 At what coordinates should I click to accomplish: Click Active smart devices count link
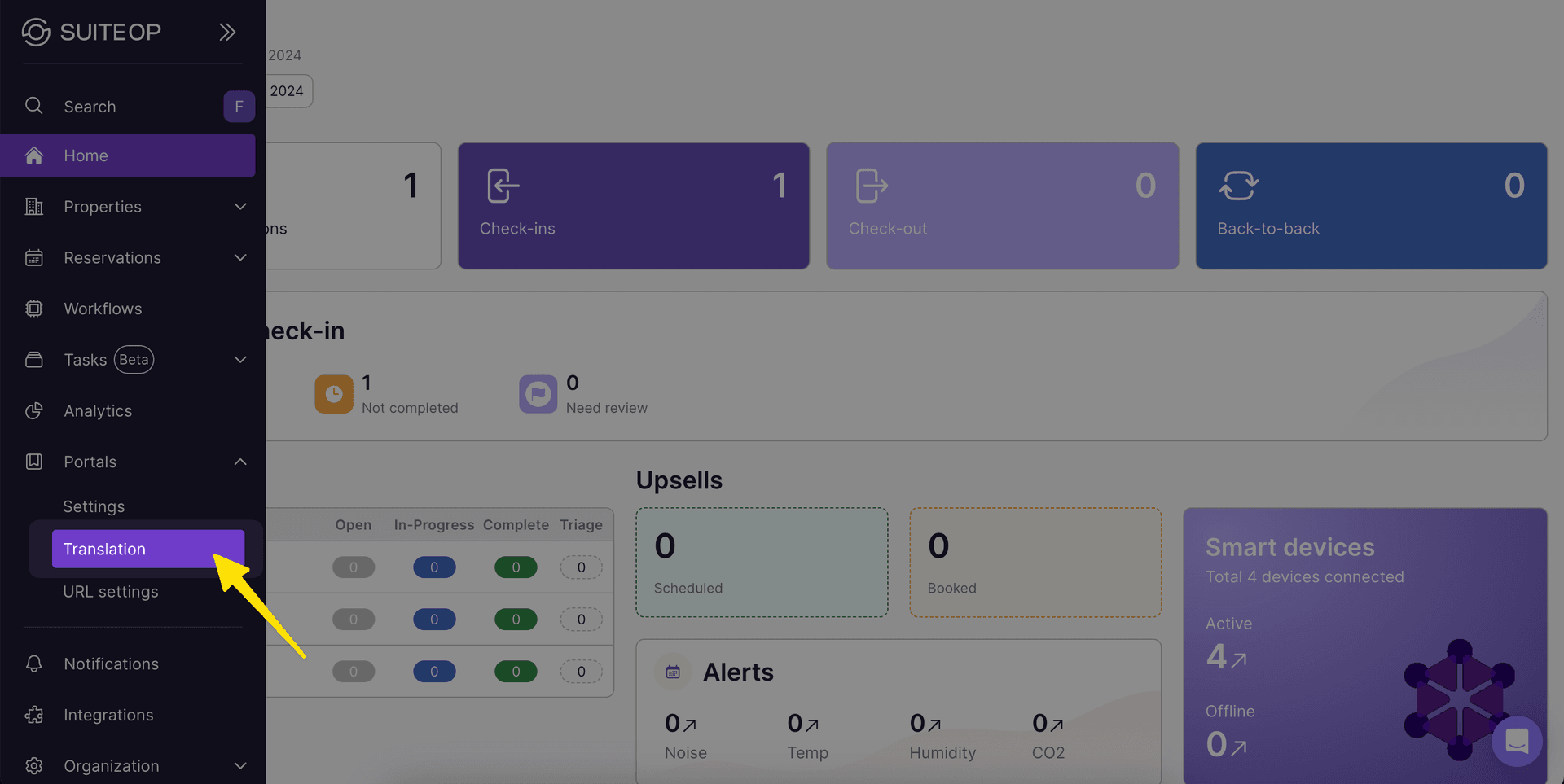click(1226, 656)
